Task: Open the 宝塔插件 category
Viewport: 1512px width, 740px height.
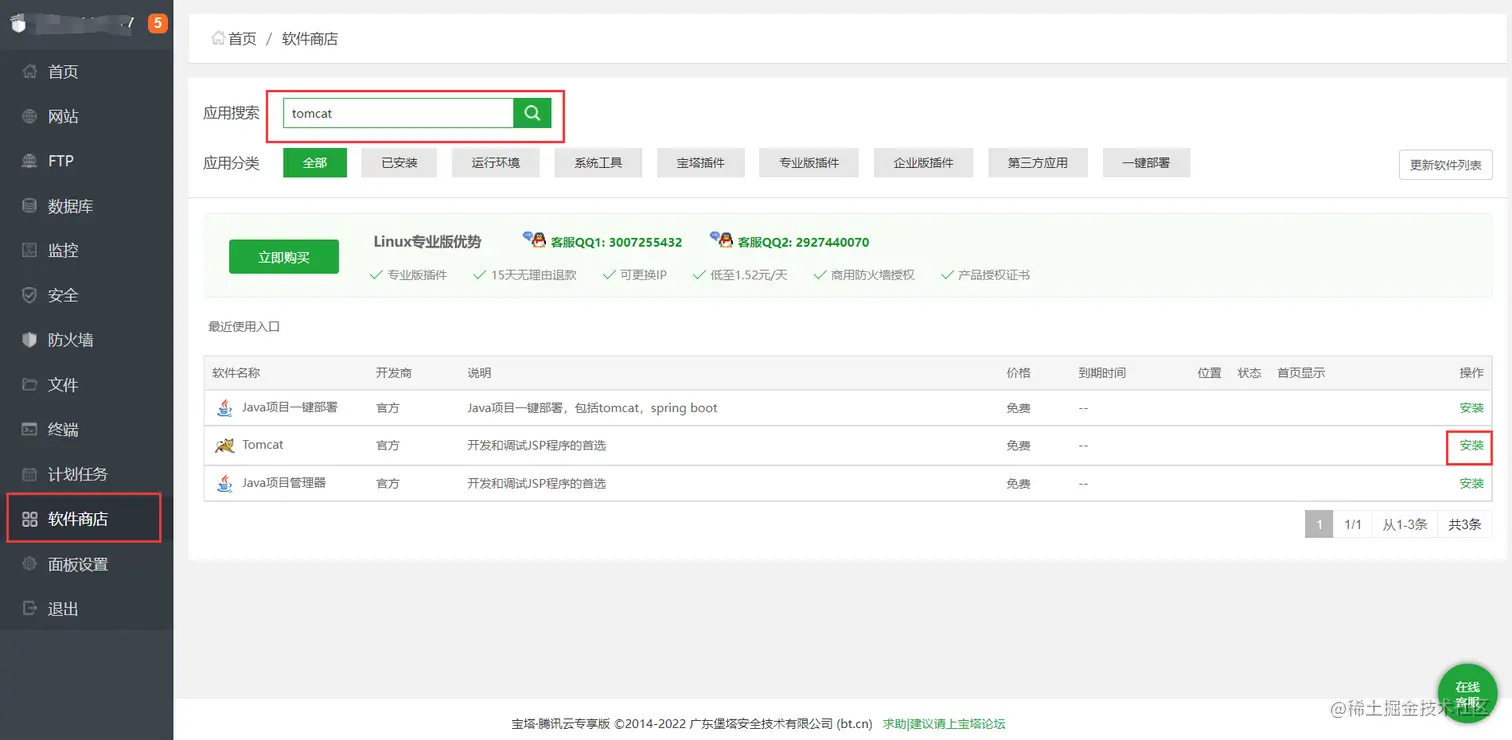Action: [x=700, y=163]
